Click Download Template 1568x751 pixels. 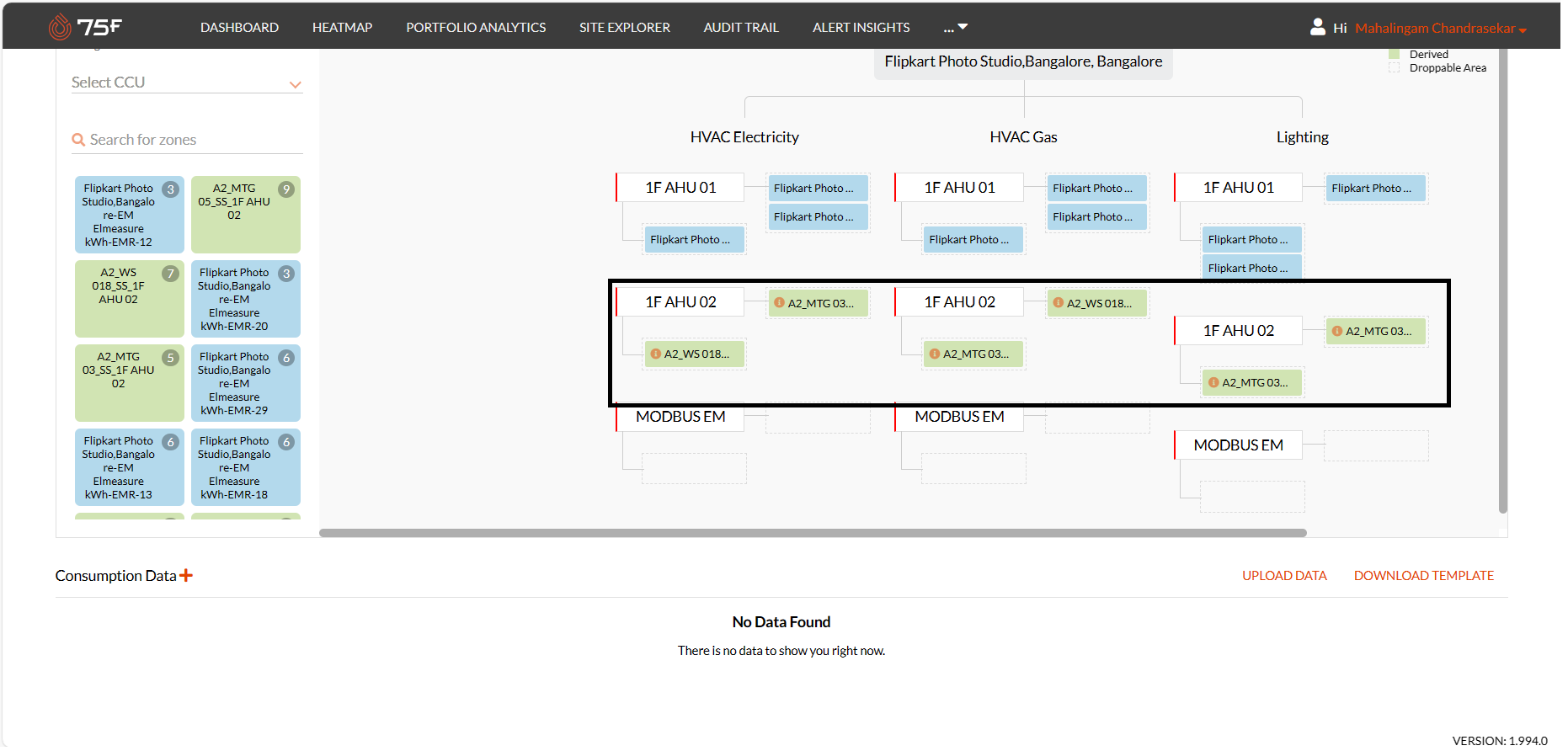pyautogui.click(x=1423, y=576)
